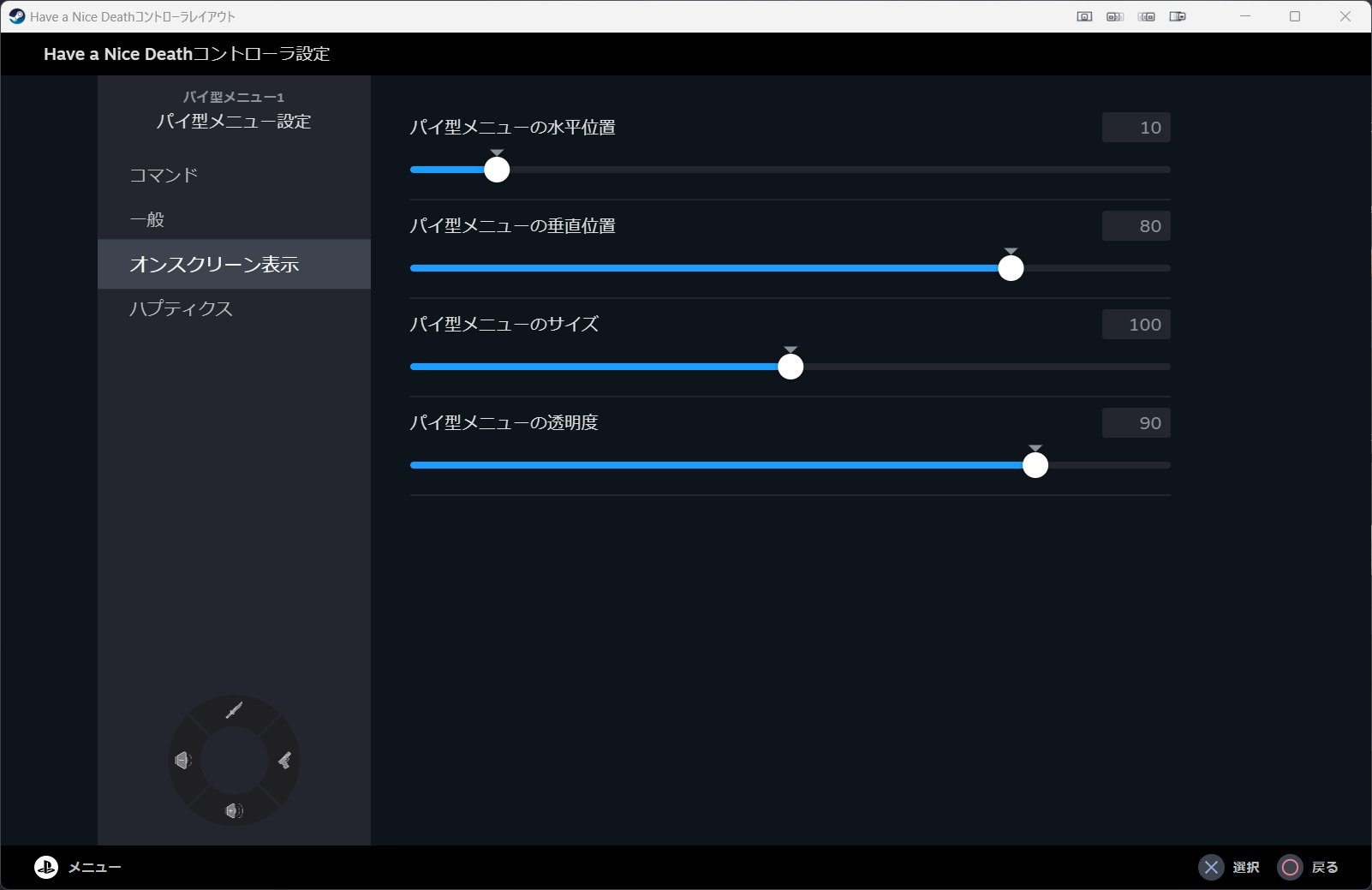The height and width of the screenshot is (890, 1372).
Task: Click the メニュー label in the footer
Action: point(95,867)
